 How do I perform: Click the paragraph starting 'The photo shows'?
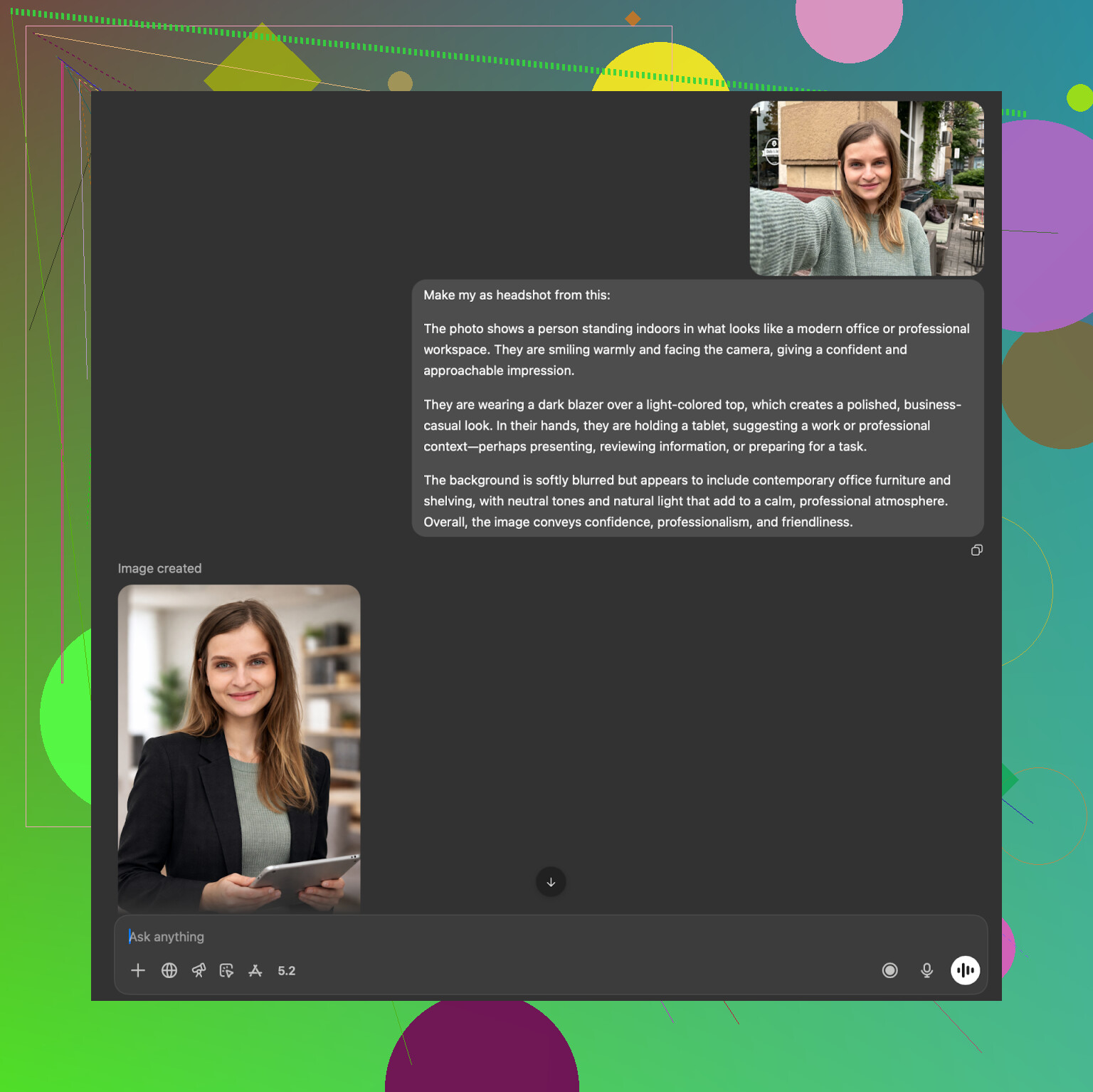[x=696, y=350]
